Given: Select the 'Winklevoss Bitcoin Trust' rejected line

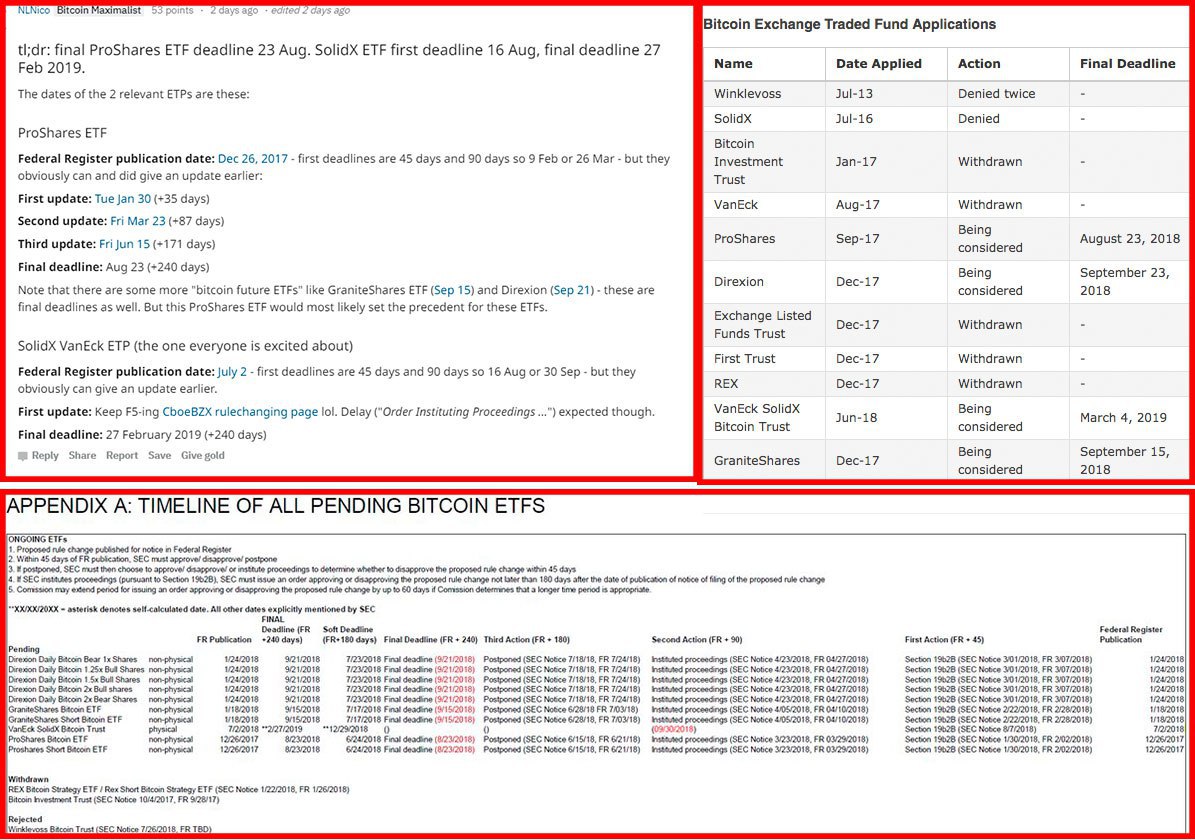Looking at the screenshot, I should point(110,829).
